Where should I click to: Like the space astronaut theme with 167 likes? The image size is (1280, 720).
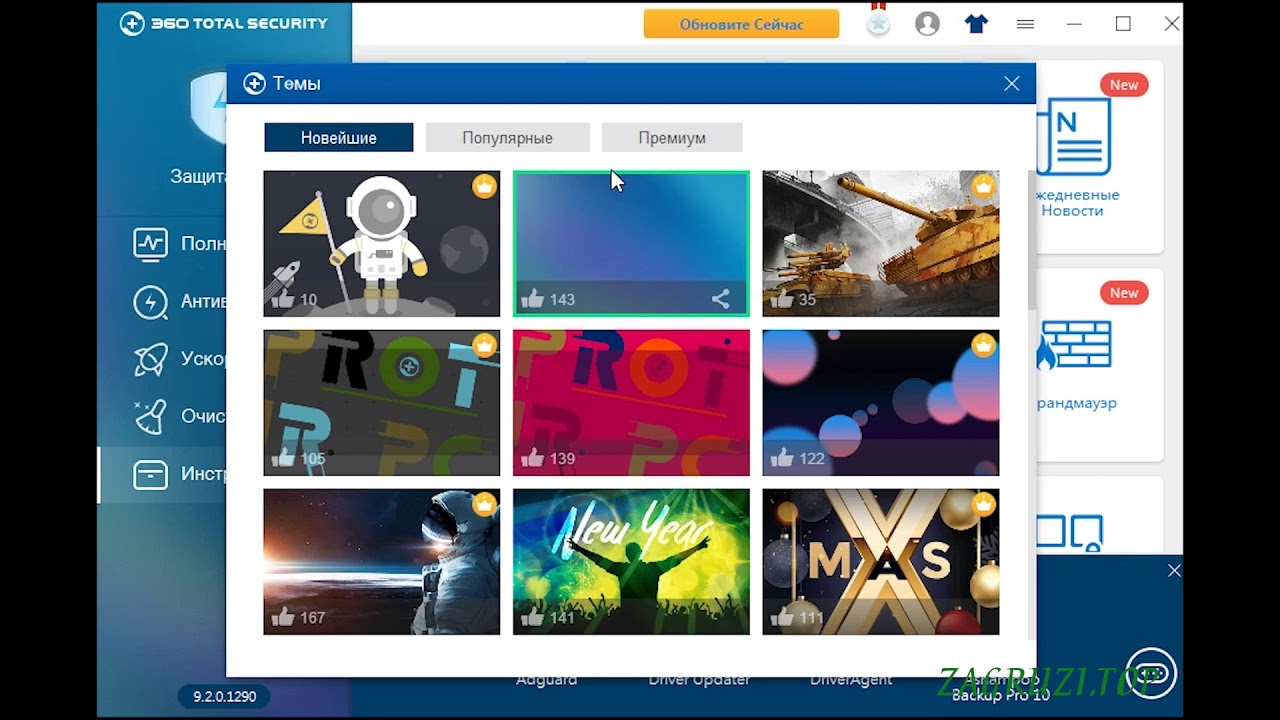click(283, 617)
